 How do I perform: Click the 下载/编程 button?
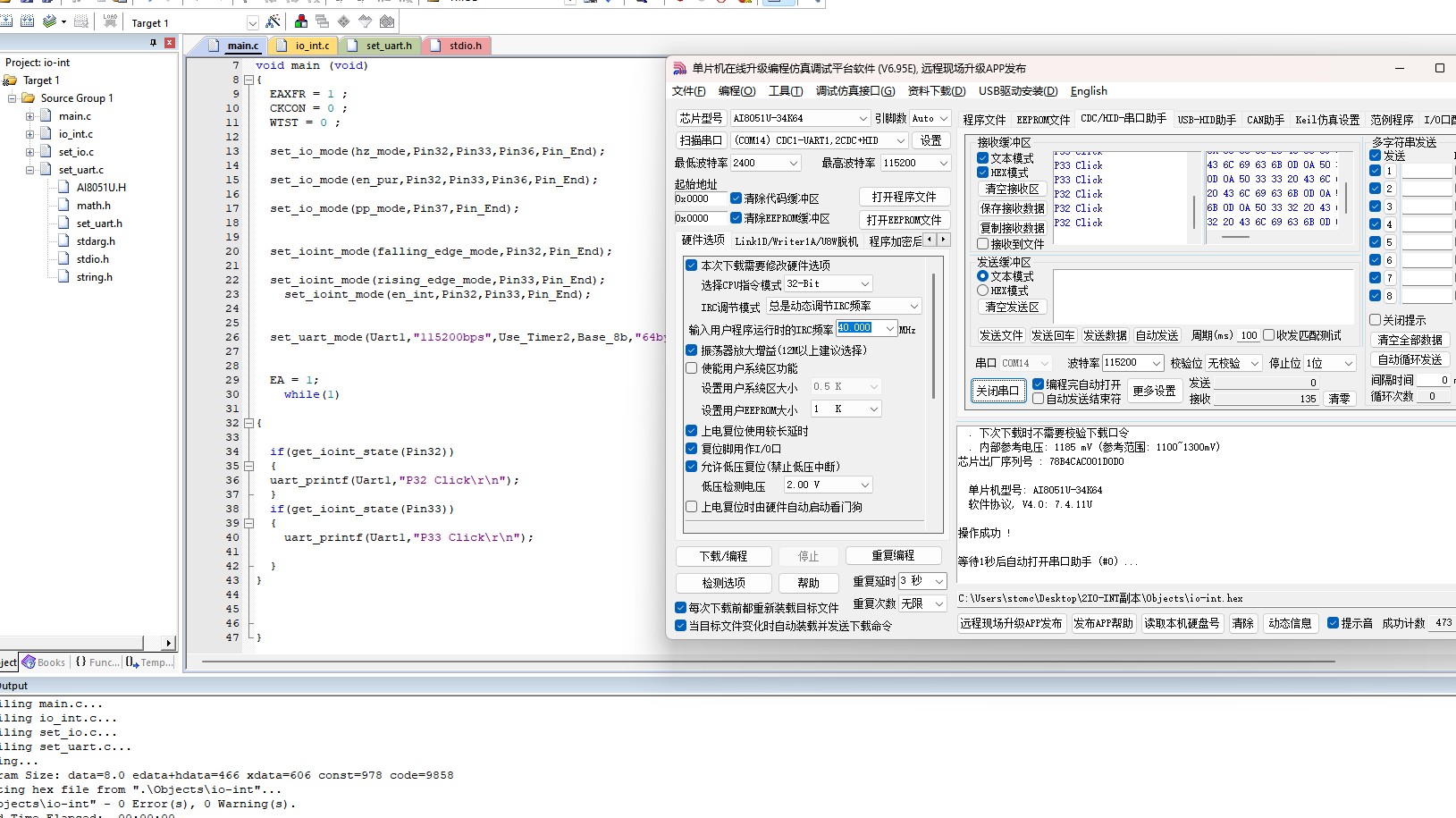[724, 556]
